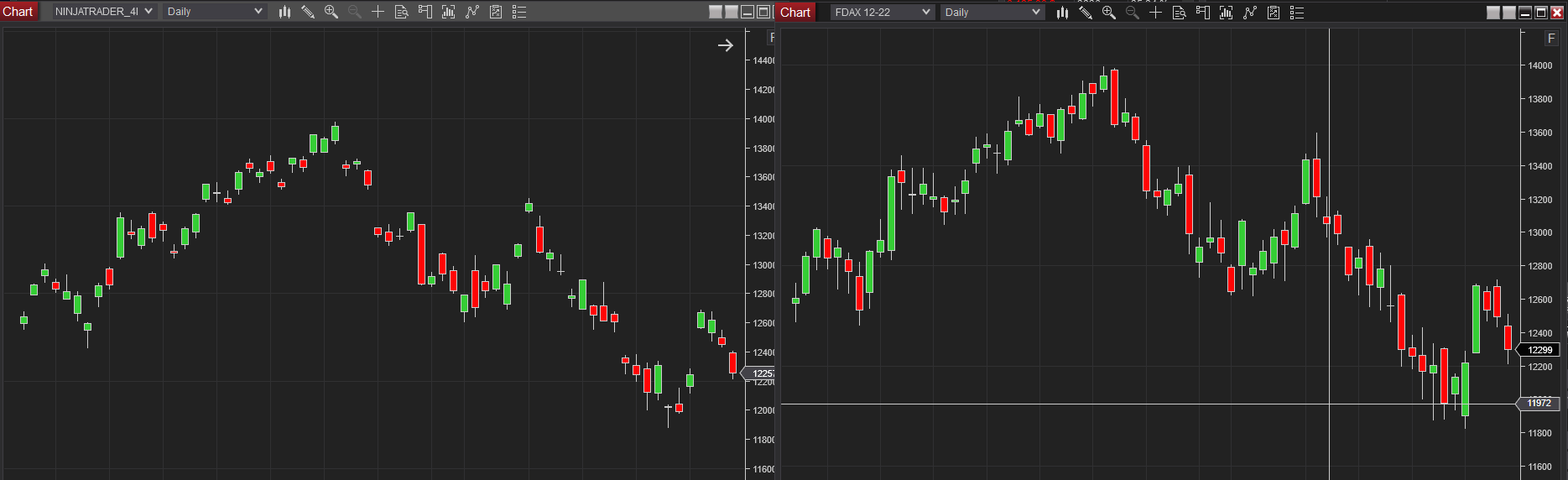The image size is (1568, 480).
Task: Open Chart Trader icon in FDAX chart
Action: coord(1203,13)
